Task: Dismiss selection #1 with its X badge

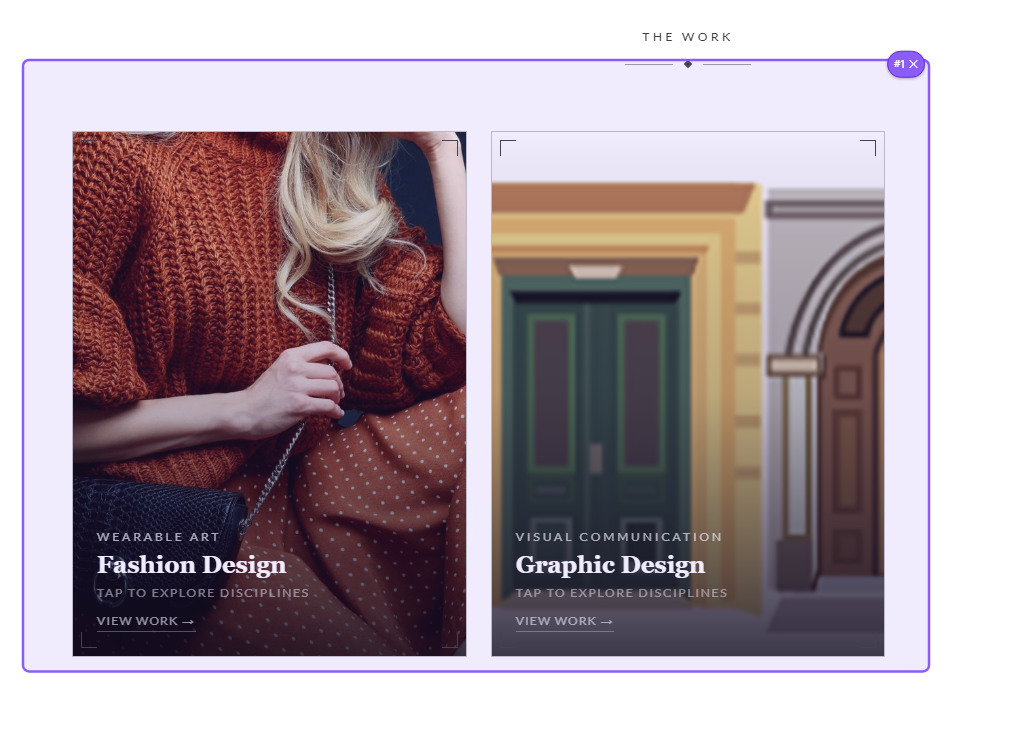Action: coord(913,64)
